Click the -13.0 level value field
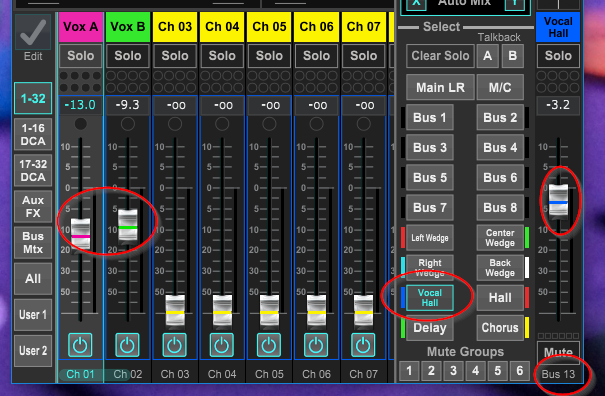Viewport: 605px width, 396px height. click(80, 105)
